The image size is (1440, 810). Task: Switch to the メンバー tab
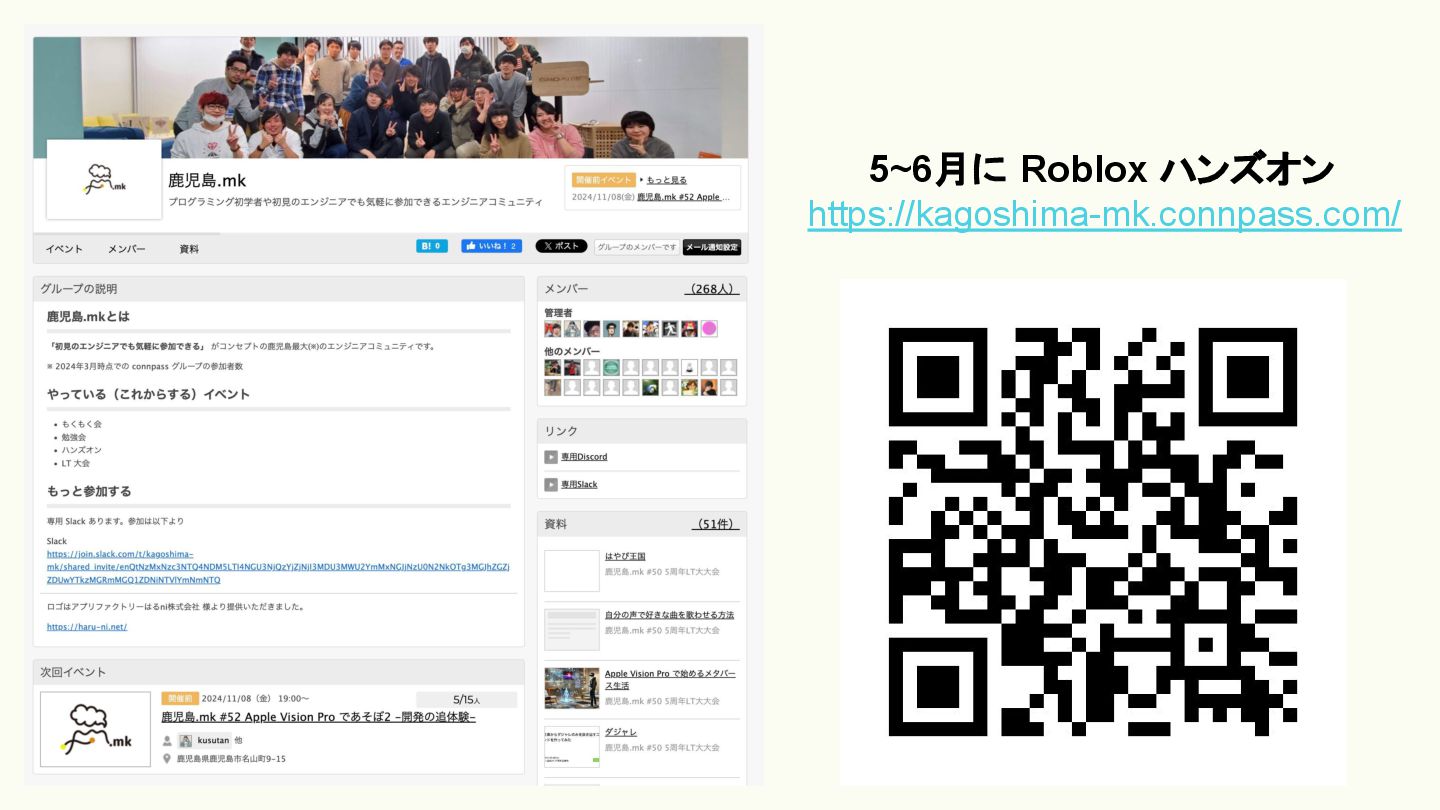tap(127, 249)
